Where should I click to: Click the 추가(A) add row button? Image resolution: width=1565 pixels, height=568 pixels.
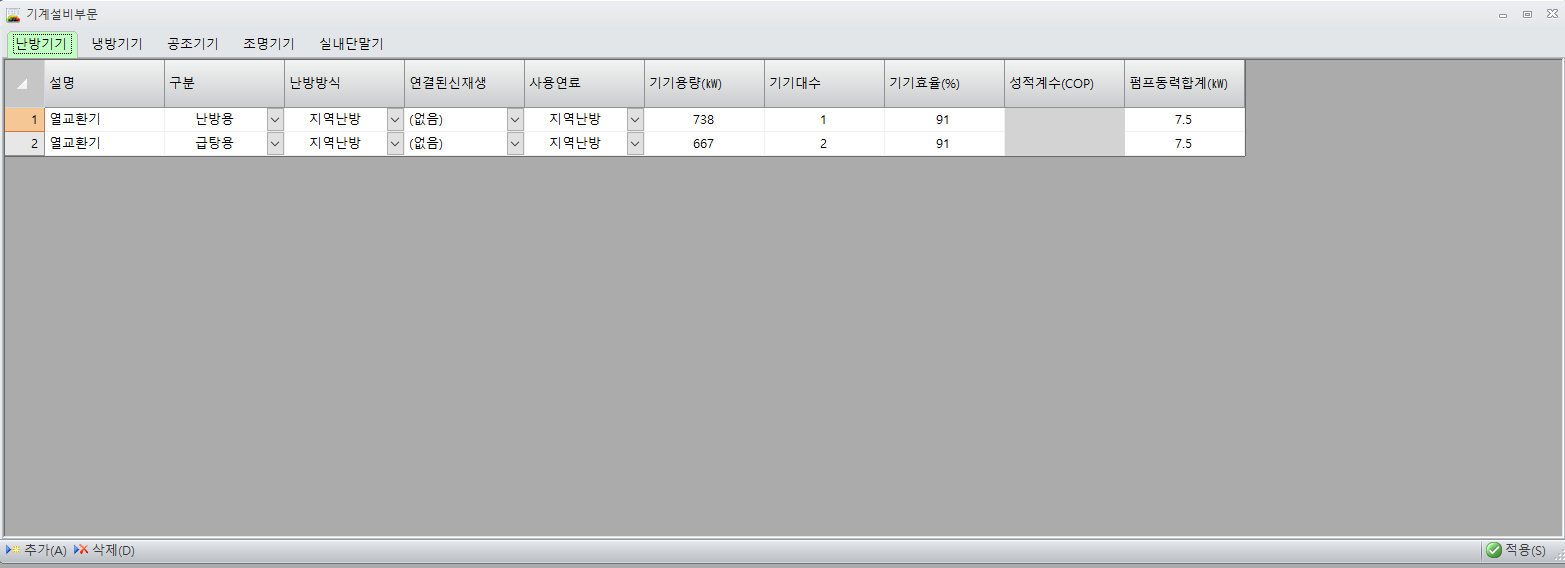[x=37, y=550]
